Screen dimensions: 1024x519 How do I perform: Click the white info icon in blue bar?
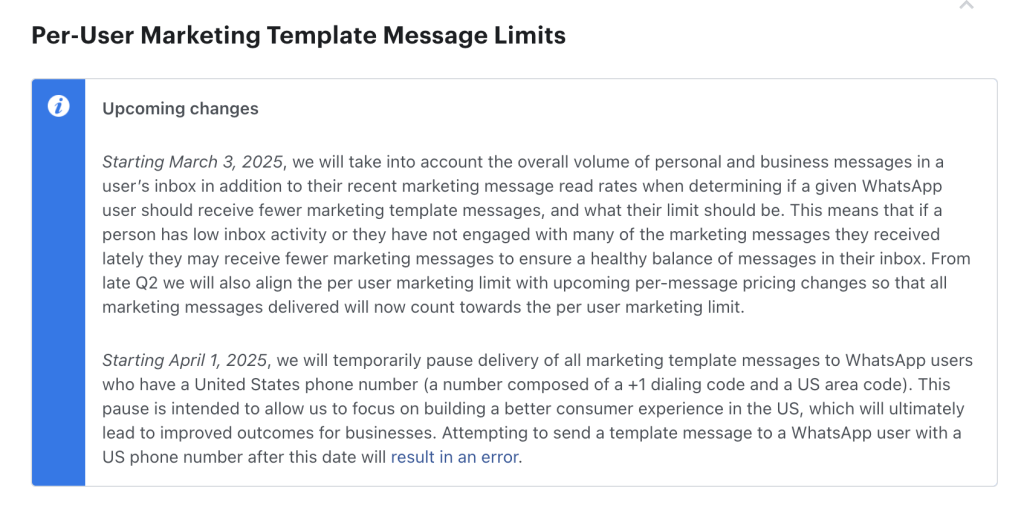59,106
